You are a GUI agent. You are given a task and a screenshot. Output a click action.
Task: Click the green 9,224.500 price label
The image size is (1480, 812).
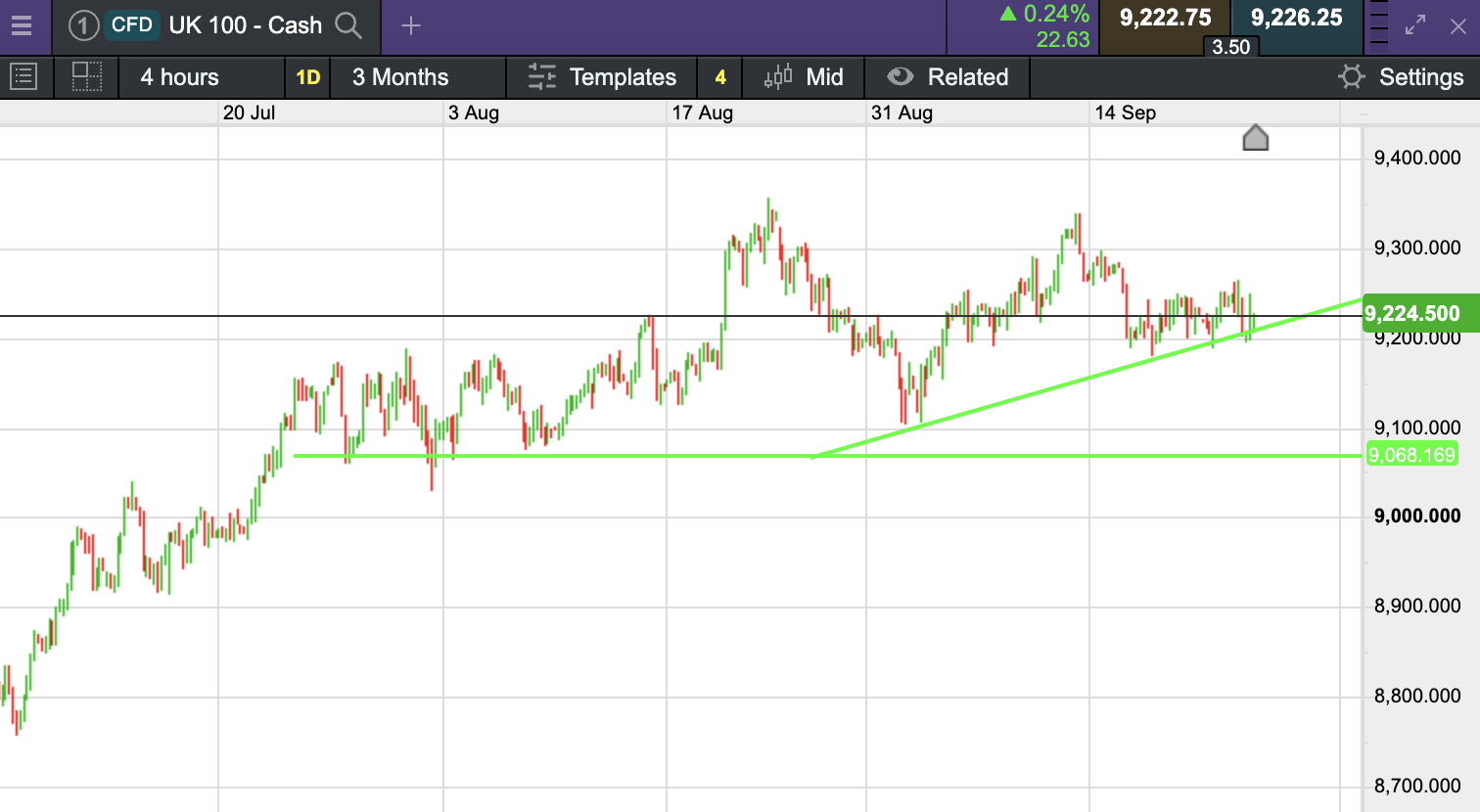[1420, 313]
